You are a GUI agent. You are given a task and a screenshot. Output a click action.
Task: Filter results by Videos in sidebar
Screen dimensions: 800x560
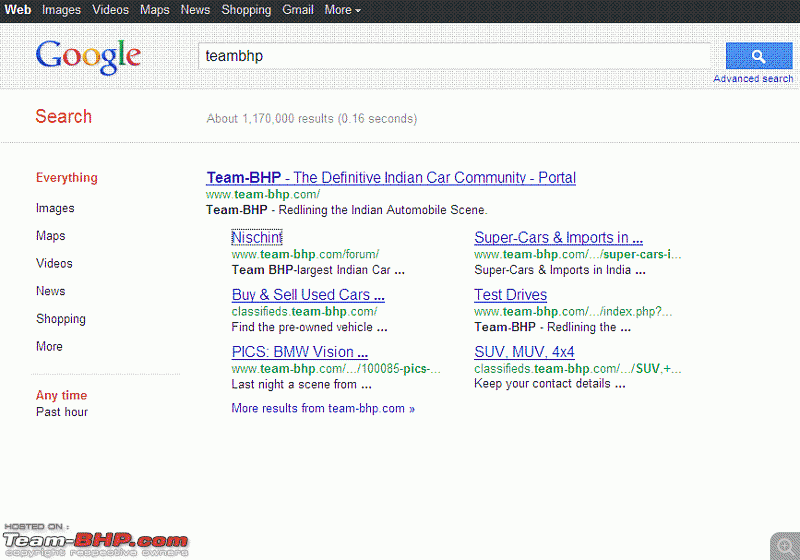[x=54, y=263]
